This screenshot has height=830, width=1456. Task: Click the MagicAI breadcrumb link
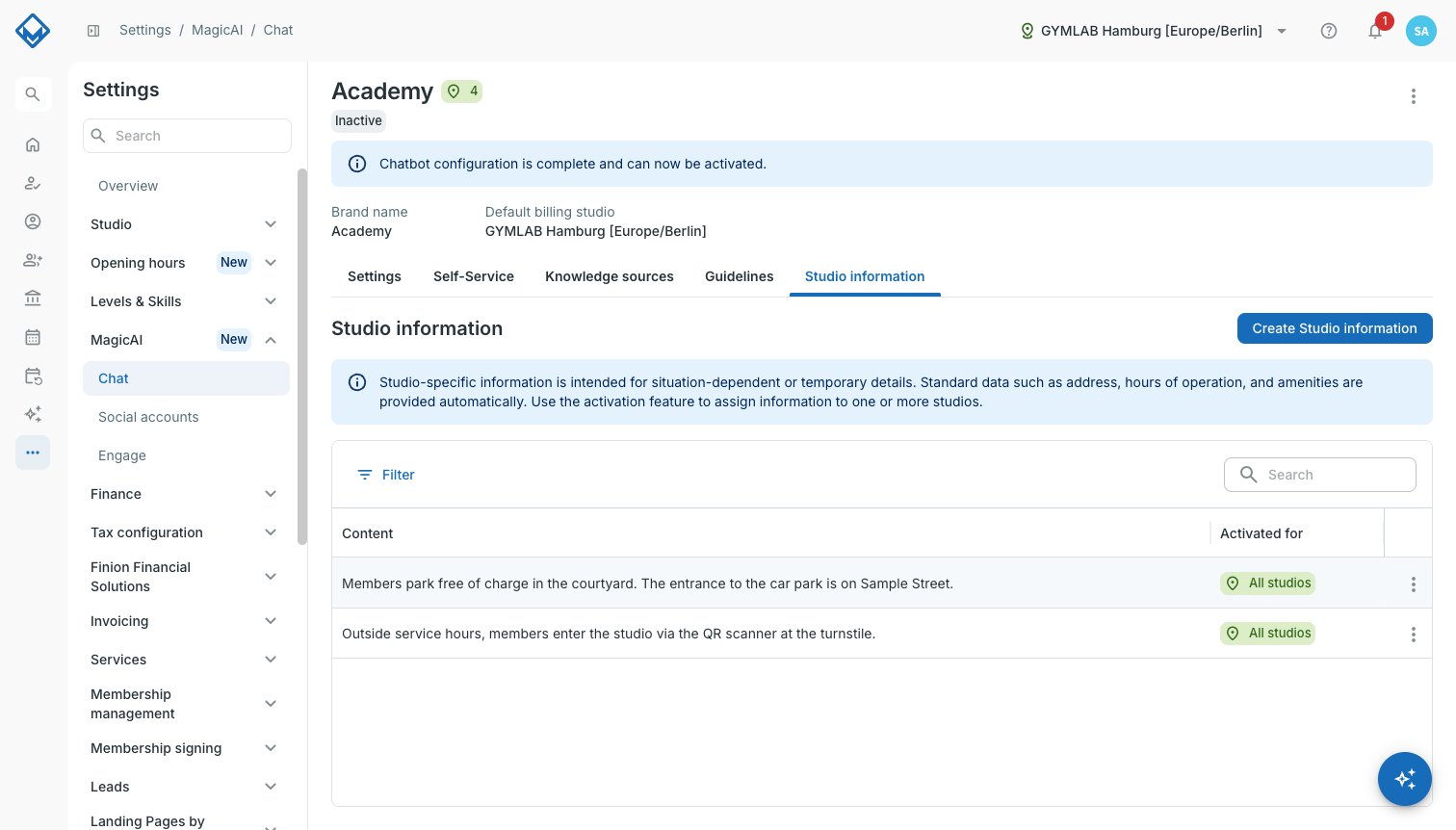pyautogui.click(x=218, y=30)
